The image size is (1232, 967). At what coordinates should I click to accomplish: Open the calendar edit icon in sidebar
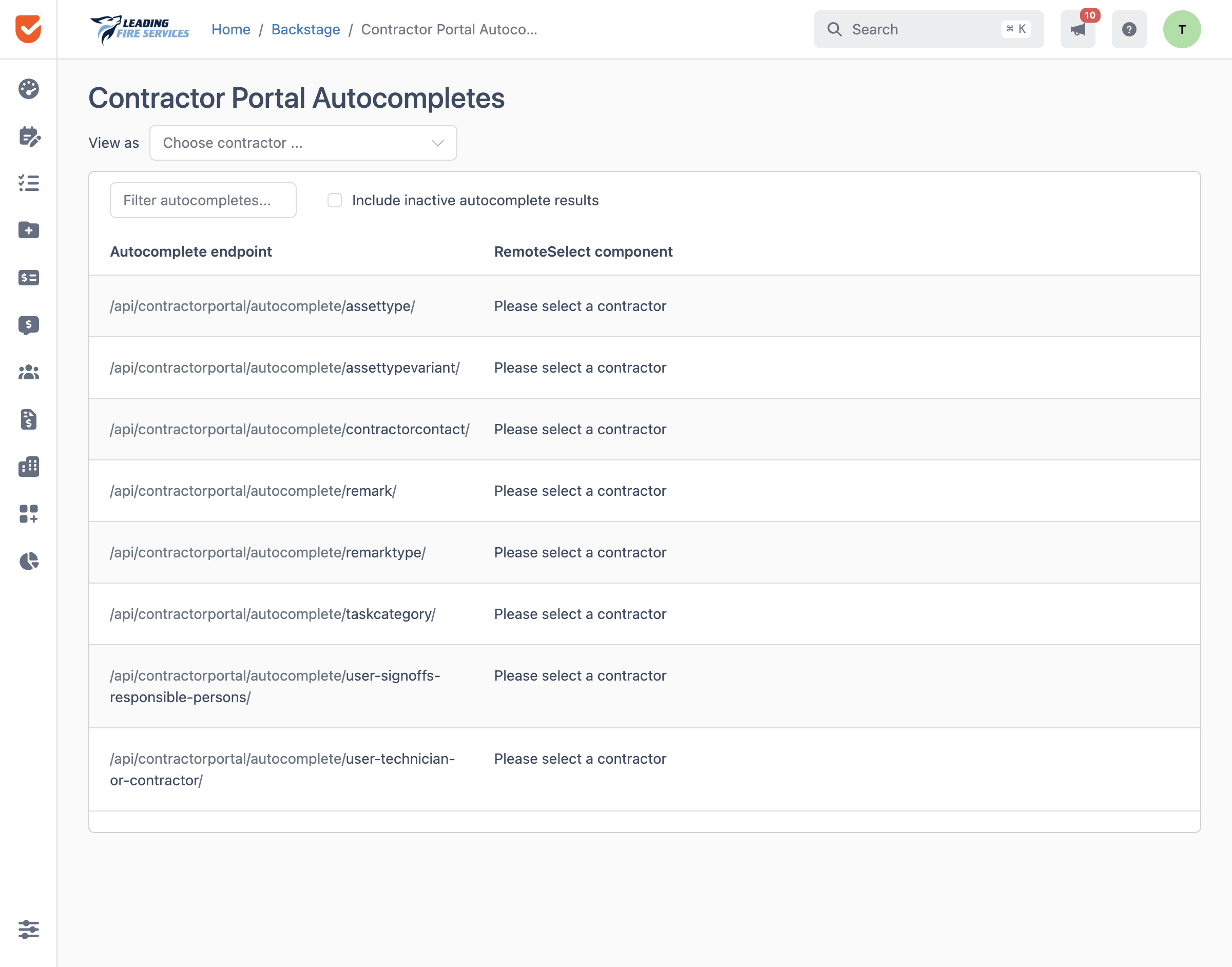(x=28, y=136)
